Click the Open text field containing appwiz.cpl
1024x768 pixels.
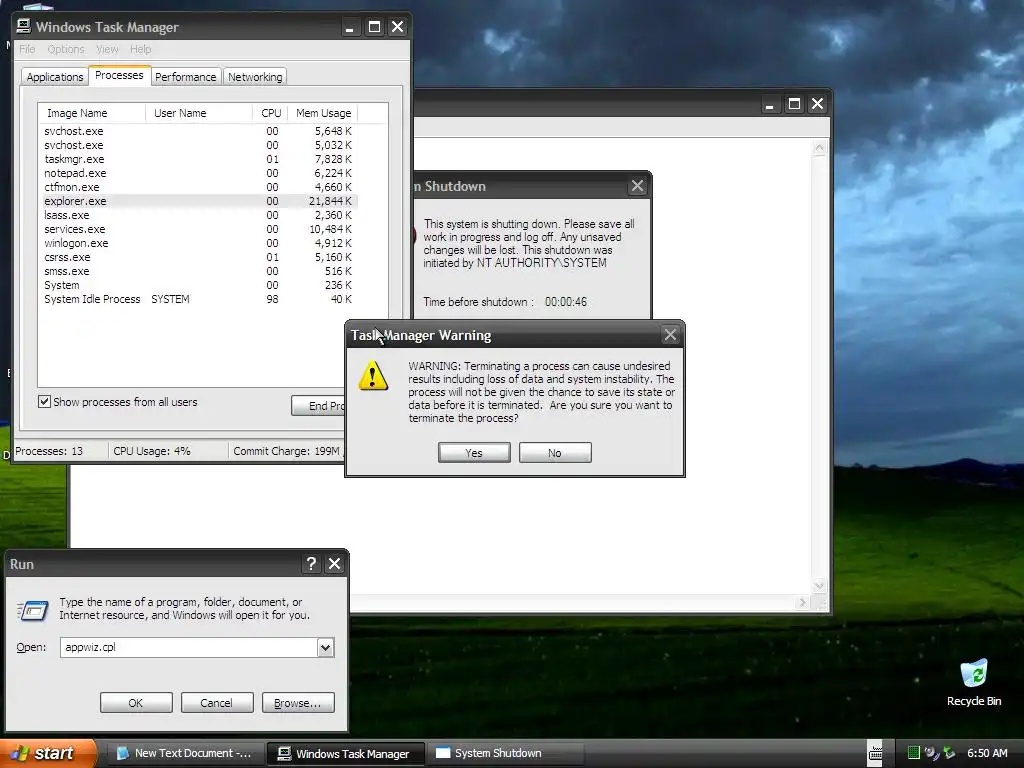coord(189,647)
